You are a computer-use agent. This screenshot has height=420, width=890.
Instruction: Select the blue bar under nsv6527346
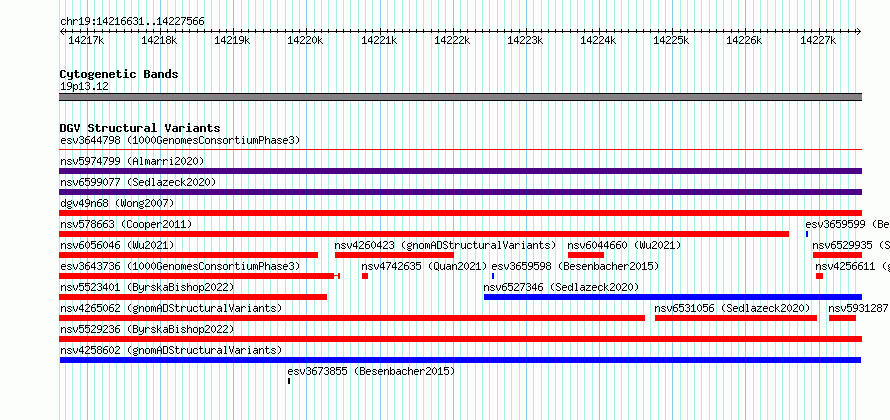673,297
